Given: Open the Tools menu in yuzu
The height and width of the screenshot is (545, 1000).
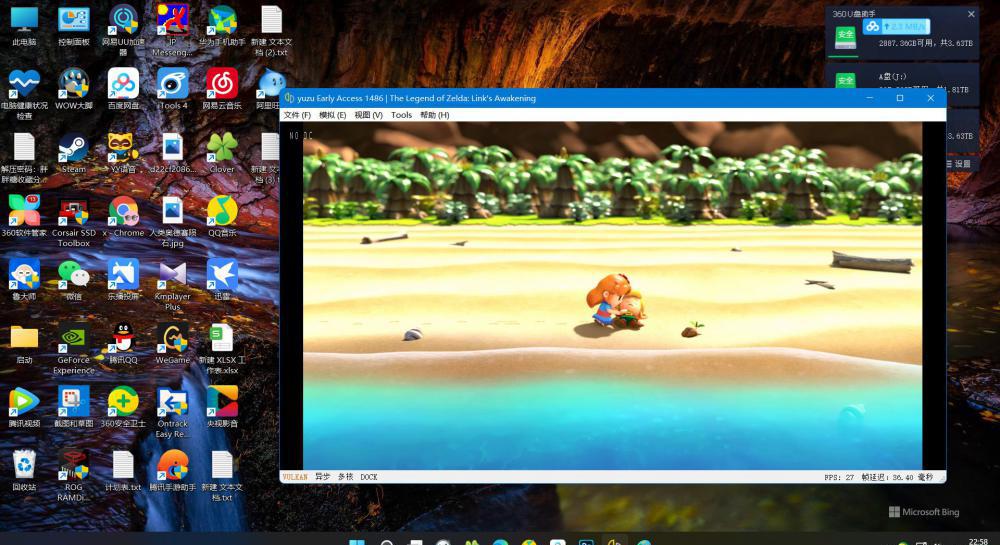Looking at the screenshot, I should click(x=401, y=115).
